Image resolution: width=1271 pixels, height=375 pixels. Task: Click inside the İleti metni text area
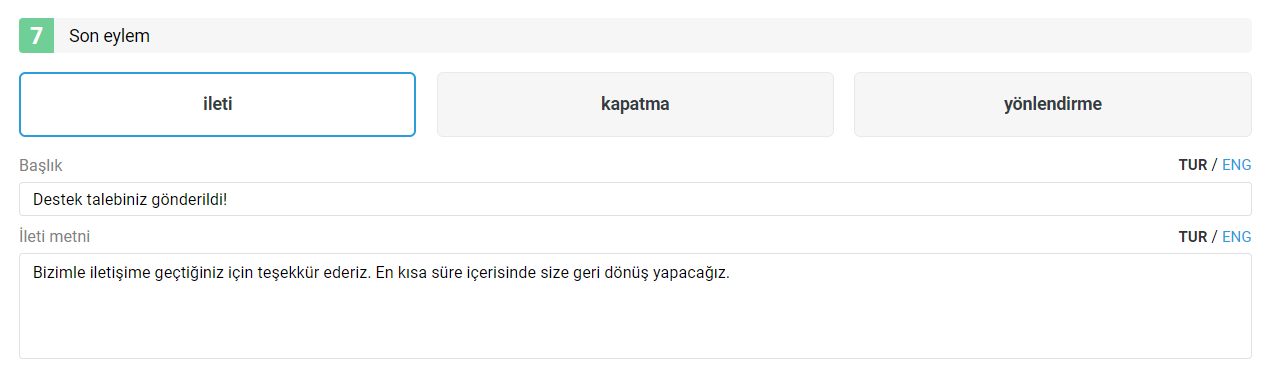coord(635,306)
